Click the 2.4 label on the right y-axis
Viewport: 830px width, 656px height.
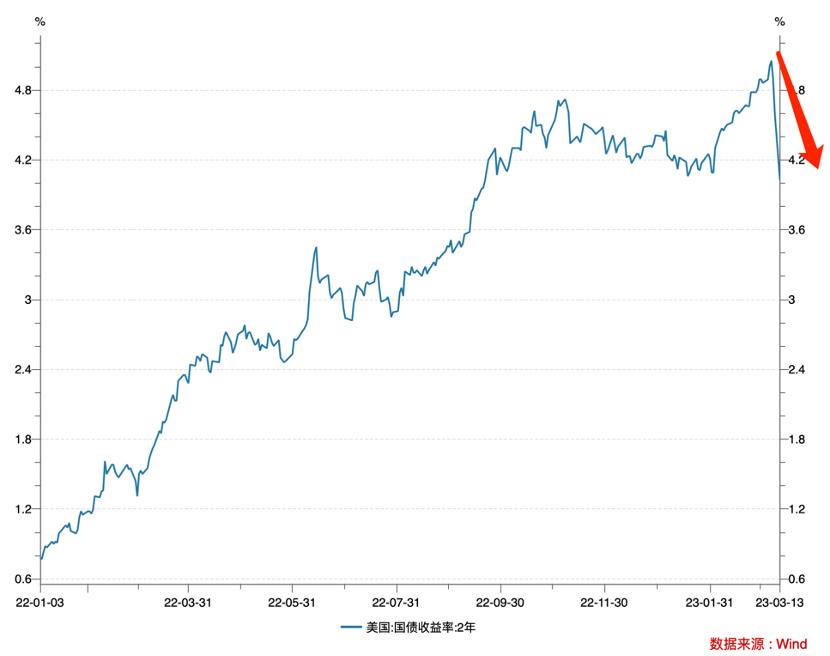click(x=798, y=370)
